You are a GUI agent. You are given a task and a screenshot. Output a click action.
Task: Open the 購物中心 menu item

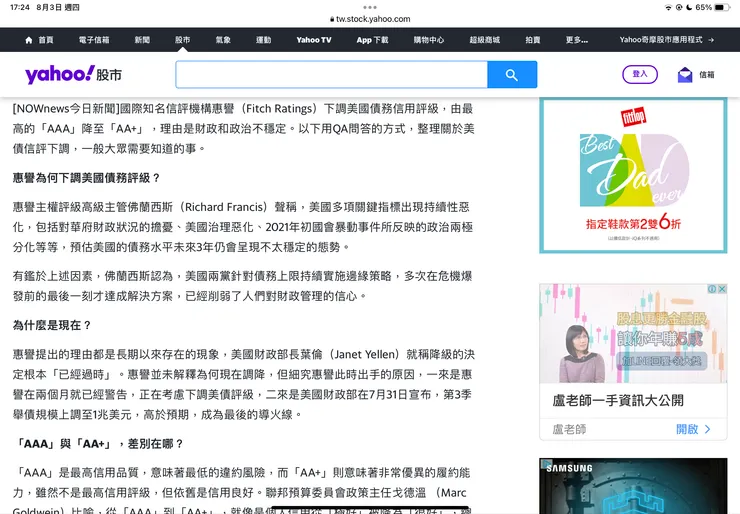pos(429,40)
